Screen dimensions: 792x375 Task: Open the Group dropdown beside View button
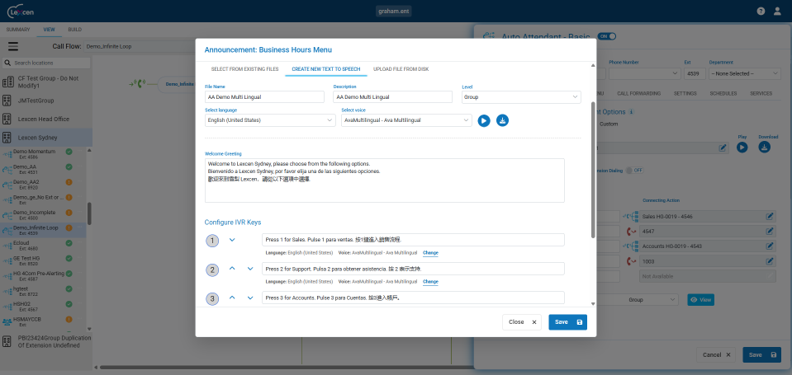638,300
